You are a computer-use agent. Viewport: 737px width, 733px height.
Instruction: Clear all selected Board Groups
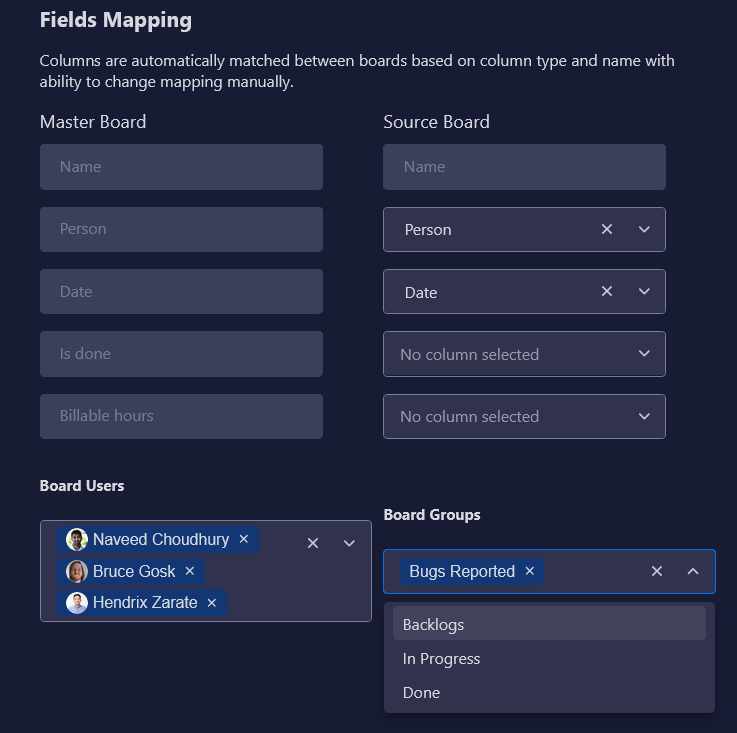(657, 571)
